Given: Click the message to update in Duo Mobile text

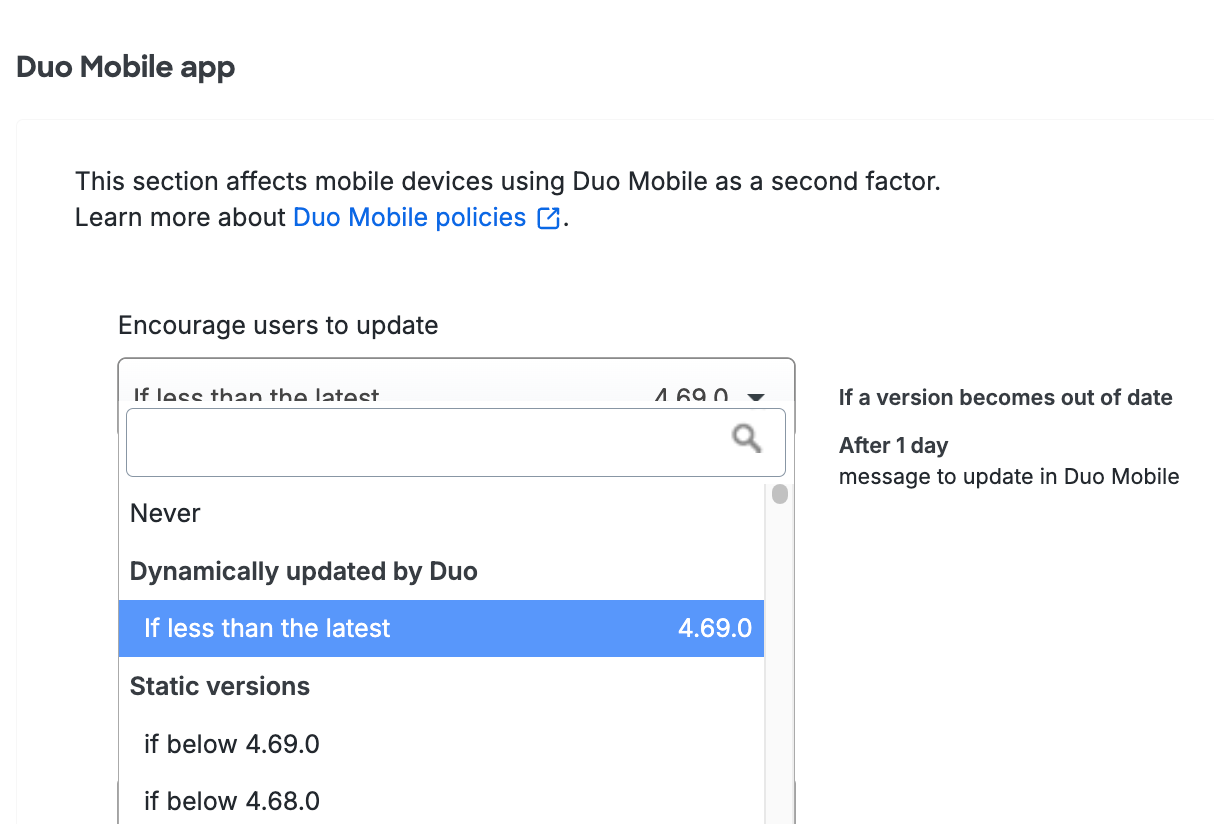Looking at the screenshot, I should pos(1008,477).
